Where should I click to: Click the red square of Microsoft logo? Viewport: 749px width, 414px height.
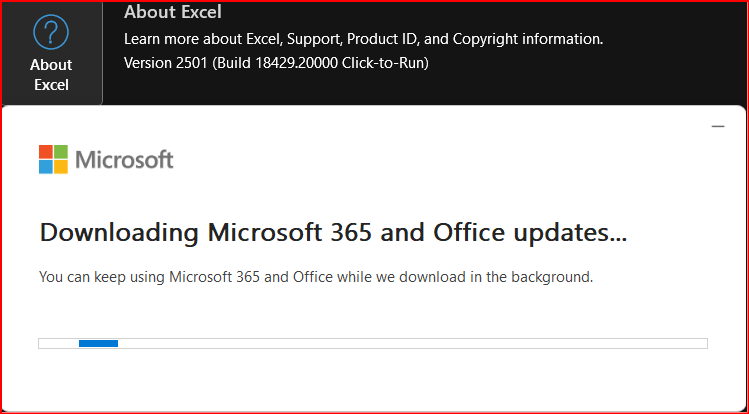45,152
